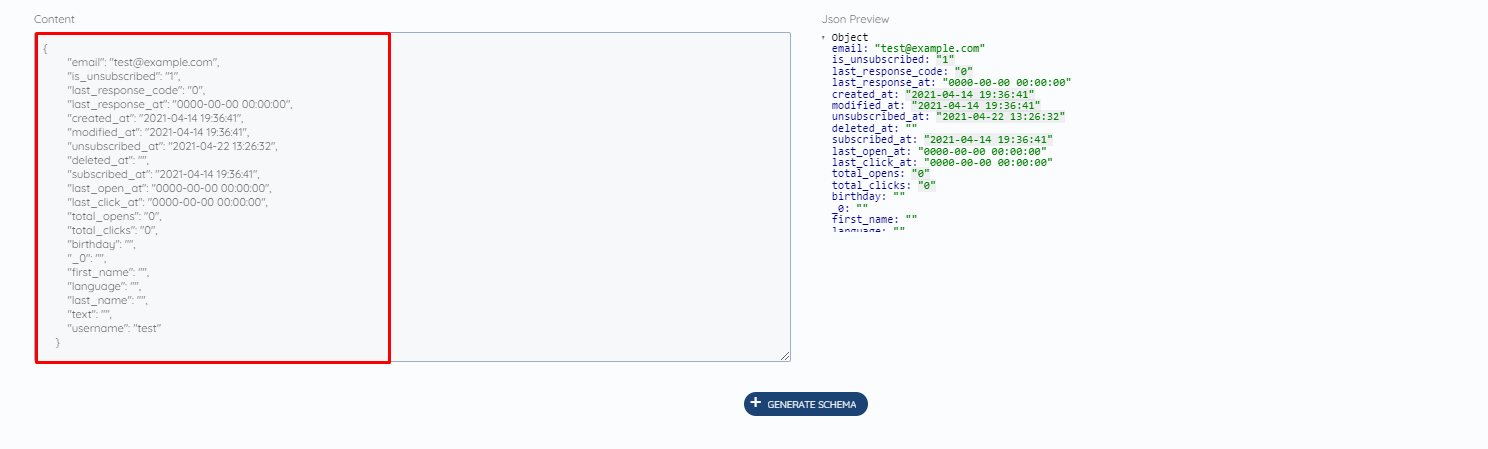Click the "total_opens" line in Content editor

point(114,216)
